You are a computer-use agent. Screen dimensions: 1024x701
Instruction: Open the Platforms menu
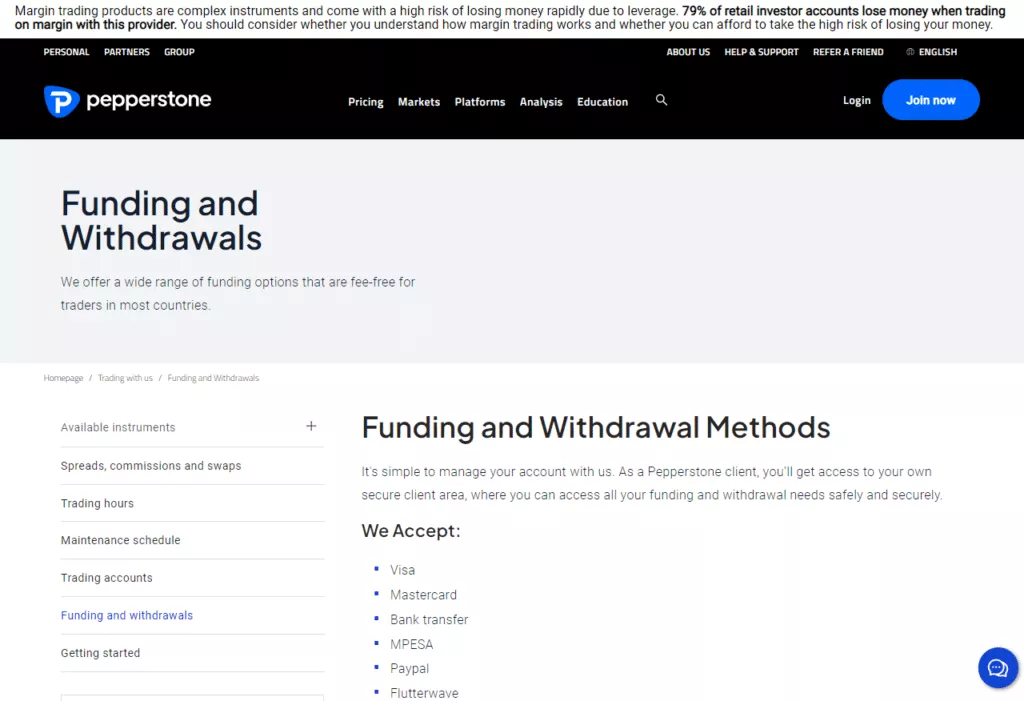click(480, 102)
